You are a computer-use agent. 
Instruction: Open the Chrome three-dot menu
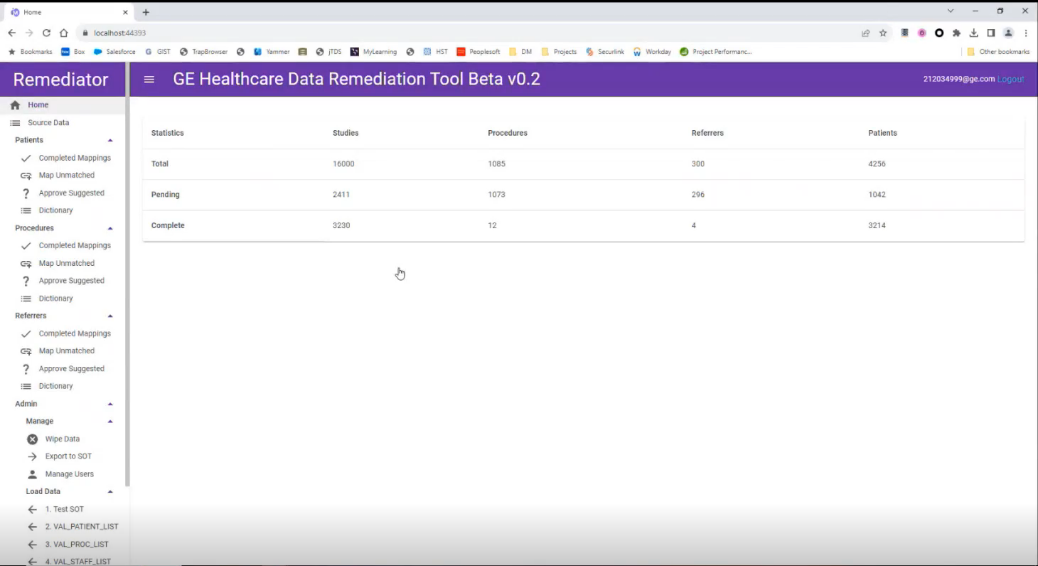point(1026,33)
